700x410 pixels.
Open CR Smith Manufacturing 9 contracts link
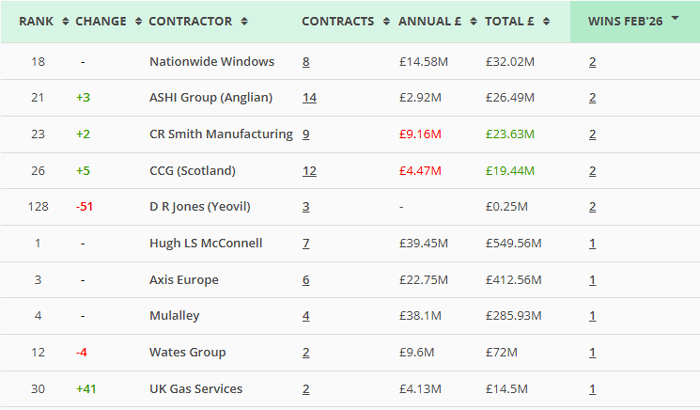click(x=306, y=134)
